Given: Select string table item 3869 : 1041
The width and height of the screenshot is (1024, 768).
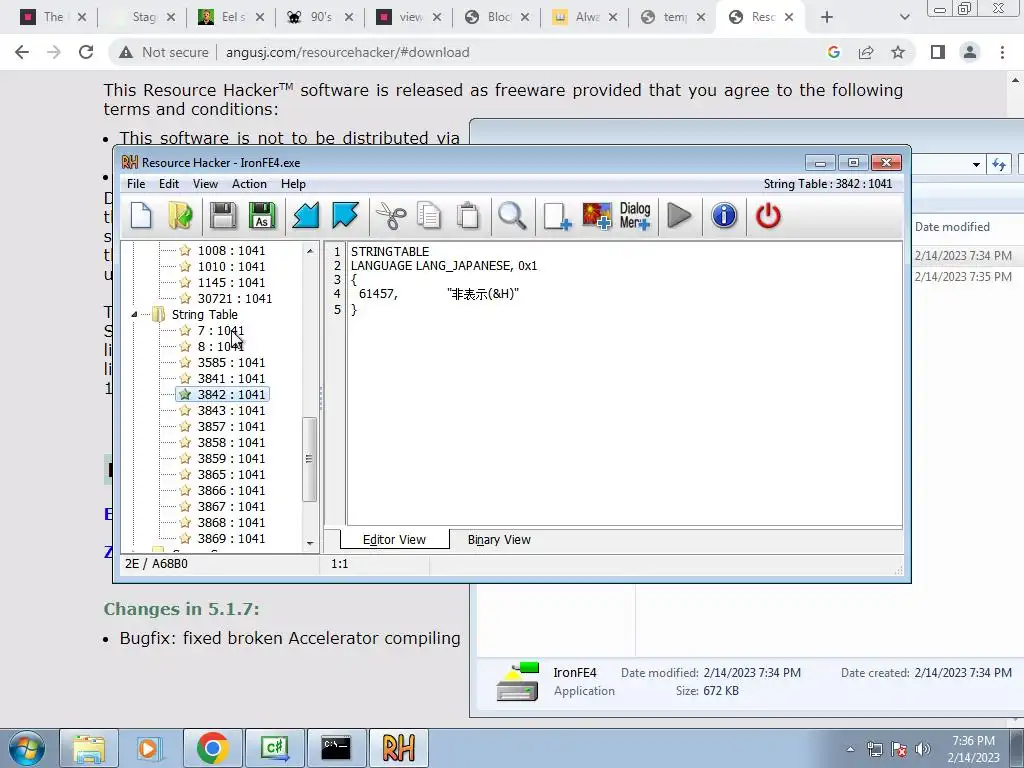Looking at the screenshot, I should 231,539.
